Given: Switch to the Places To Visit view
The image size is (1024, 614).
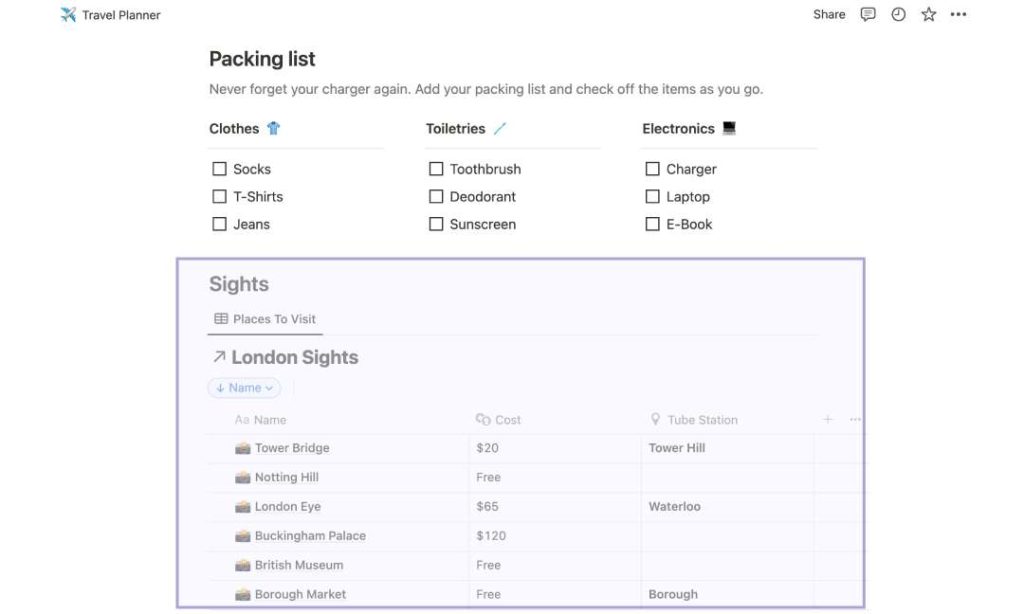Looking at the screenshot, I should click(x=264, y=318).
